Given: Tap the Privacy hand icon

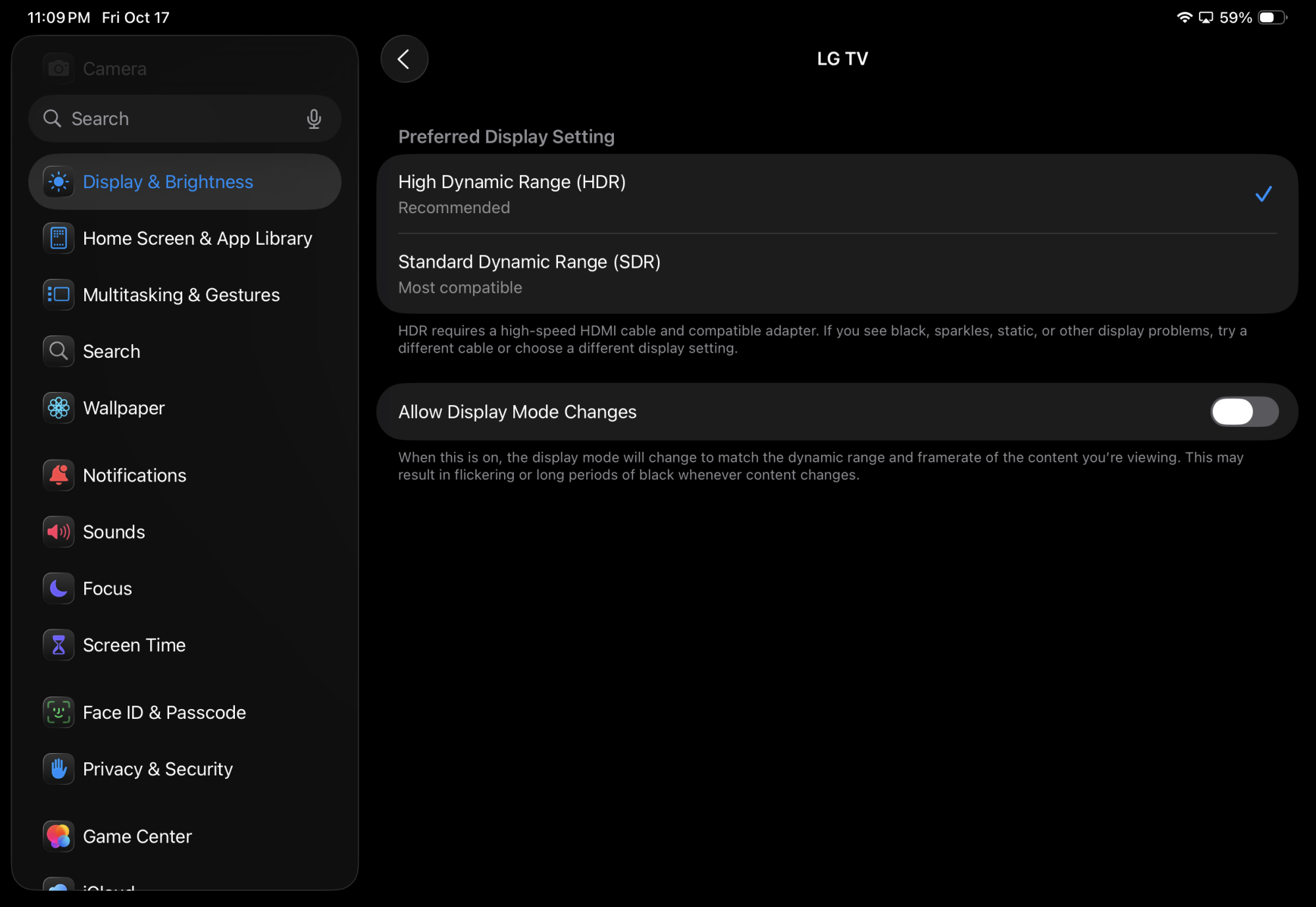Looking at the screenshot, I should tap(59, 769).
